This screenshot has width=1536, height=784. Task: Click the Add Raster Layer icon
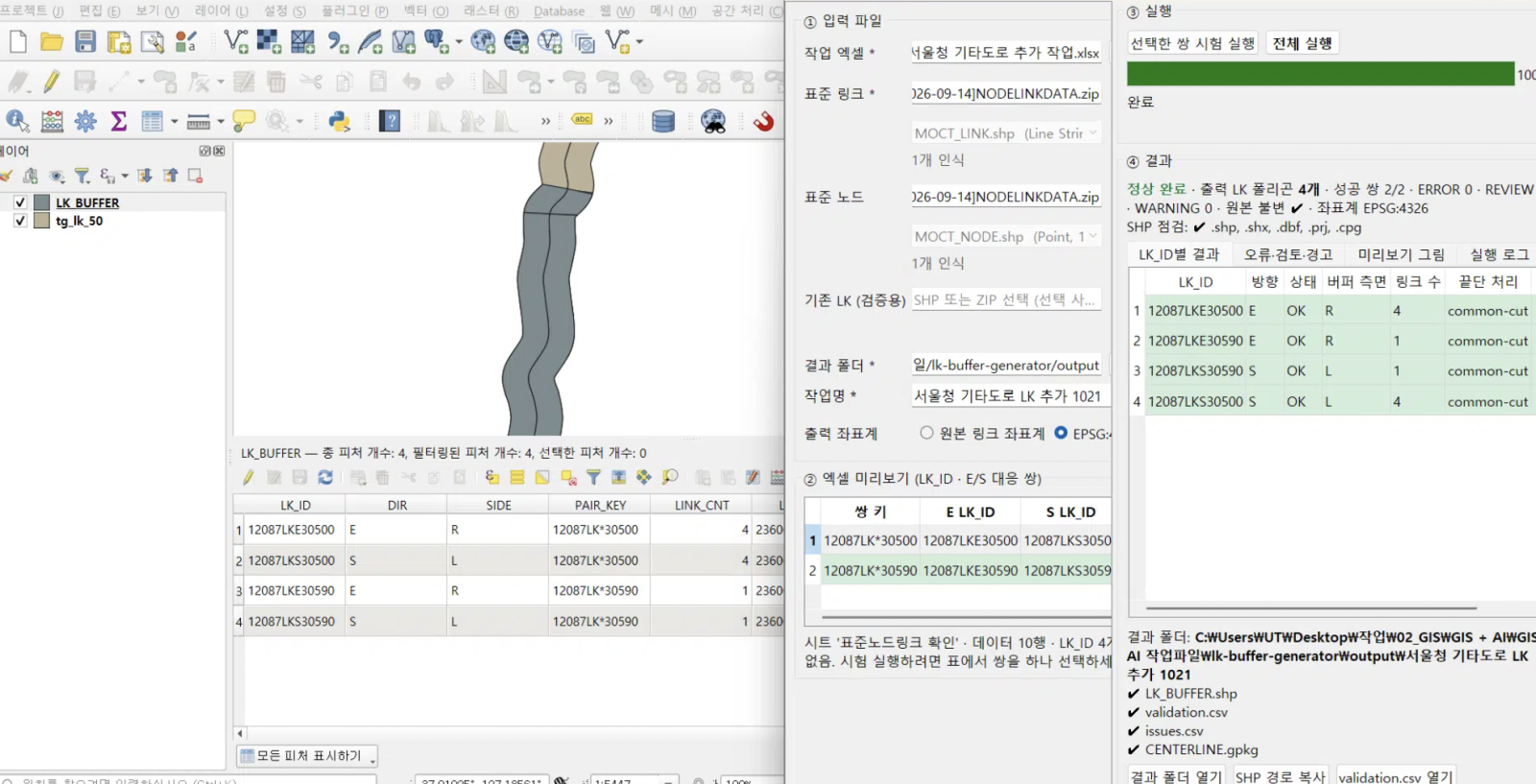coord(269,41)
